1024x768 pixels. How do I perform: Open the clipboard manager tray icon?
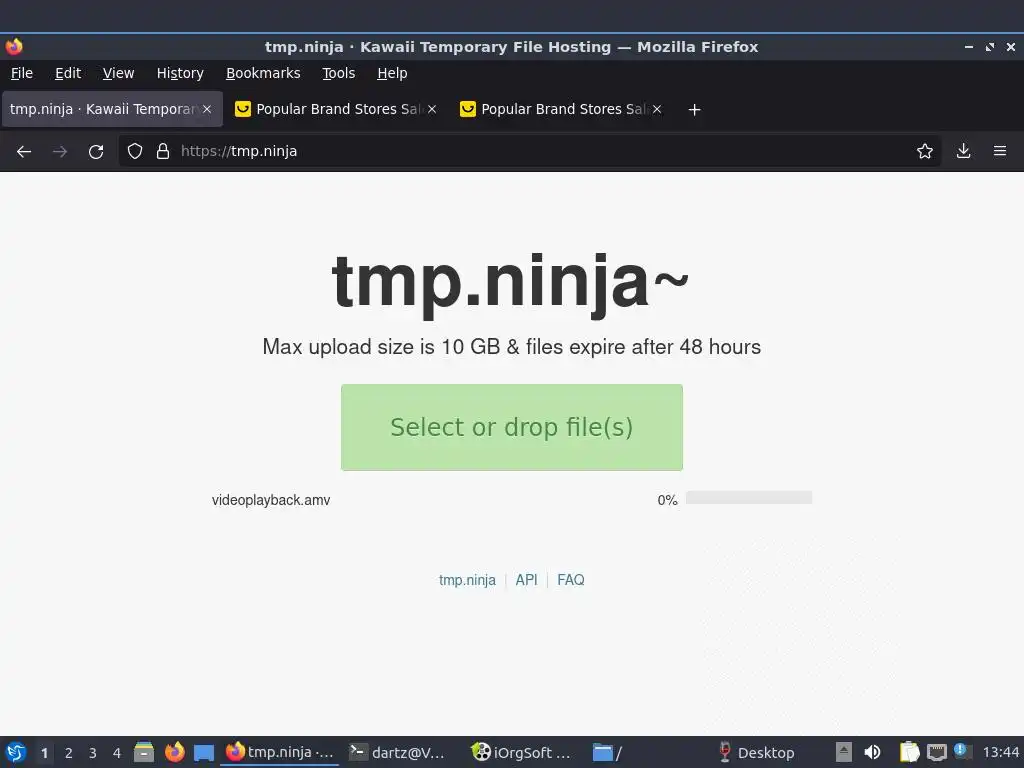coord(909,752)
